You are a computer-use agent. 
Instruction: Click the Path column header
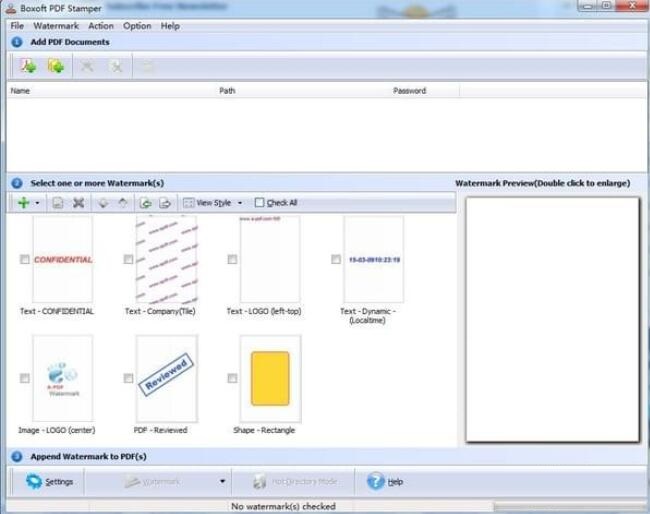tap(227, 91)
